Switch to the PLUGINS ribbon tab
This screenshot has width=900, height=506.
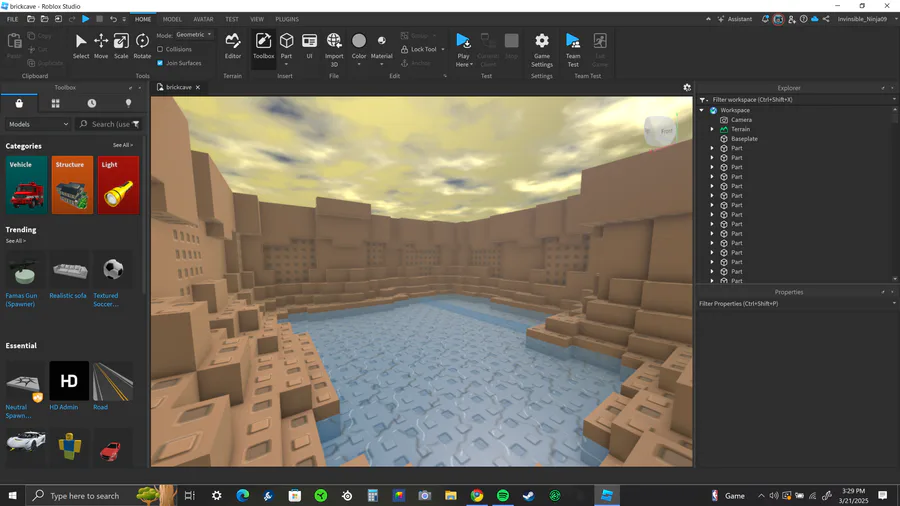point(287,19)
